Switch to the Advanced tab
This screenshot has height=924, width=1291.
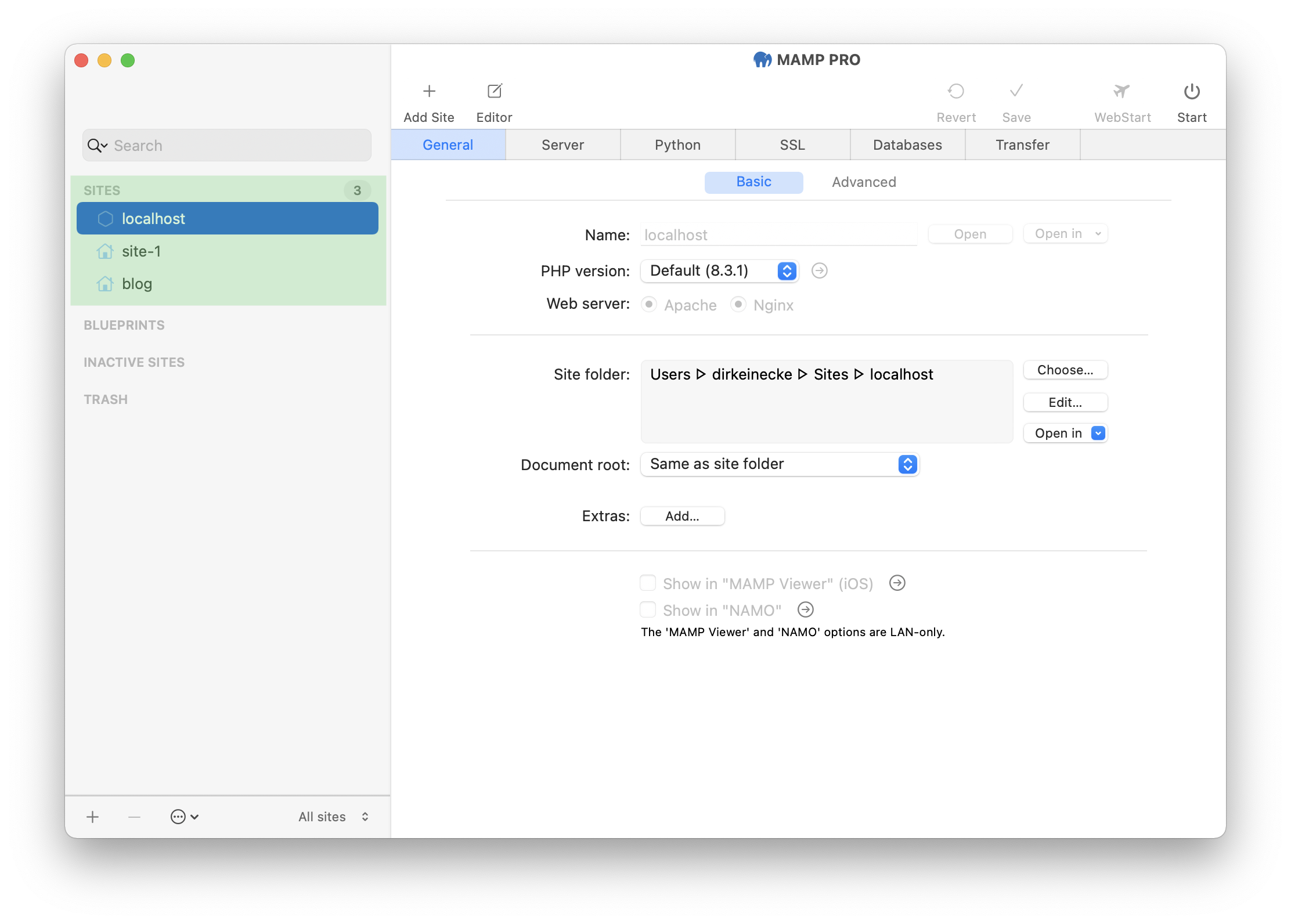pos(864,181)
